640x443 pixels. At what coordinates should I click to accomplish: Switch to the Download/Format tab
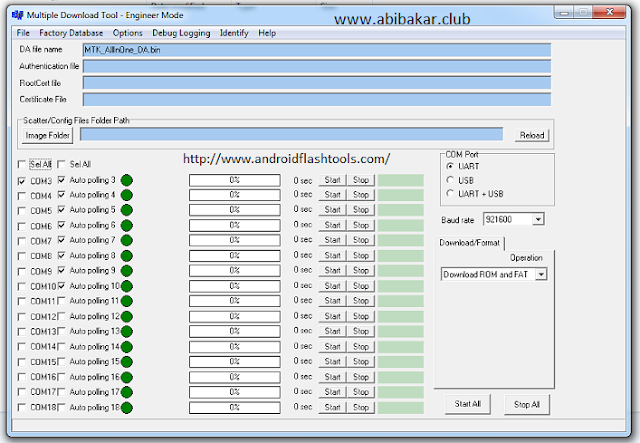click(469, 243)
